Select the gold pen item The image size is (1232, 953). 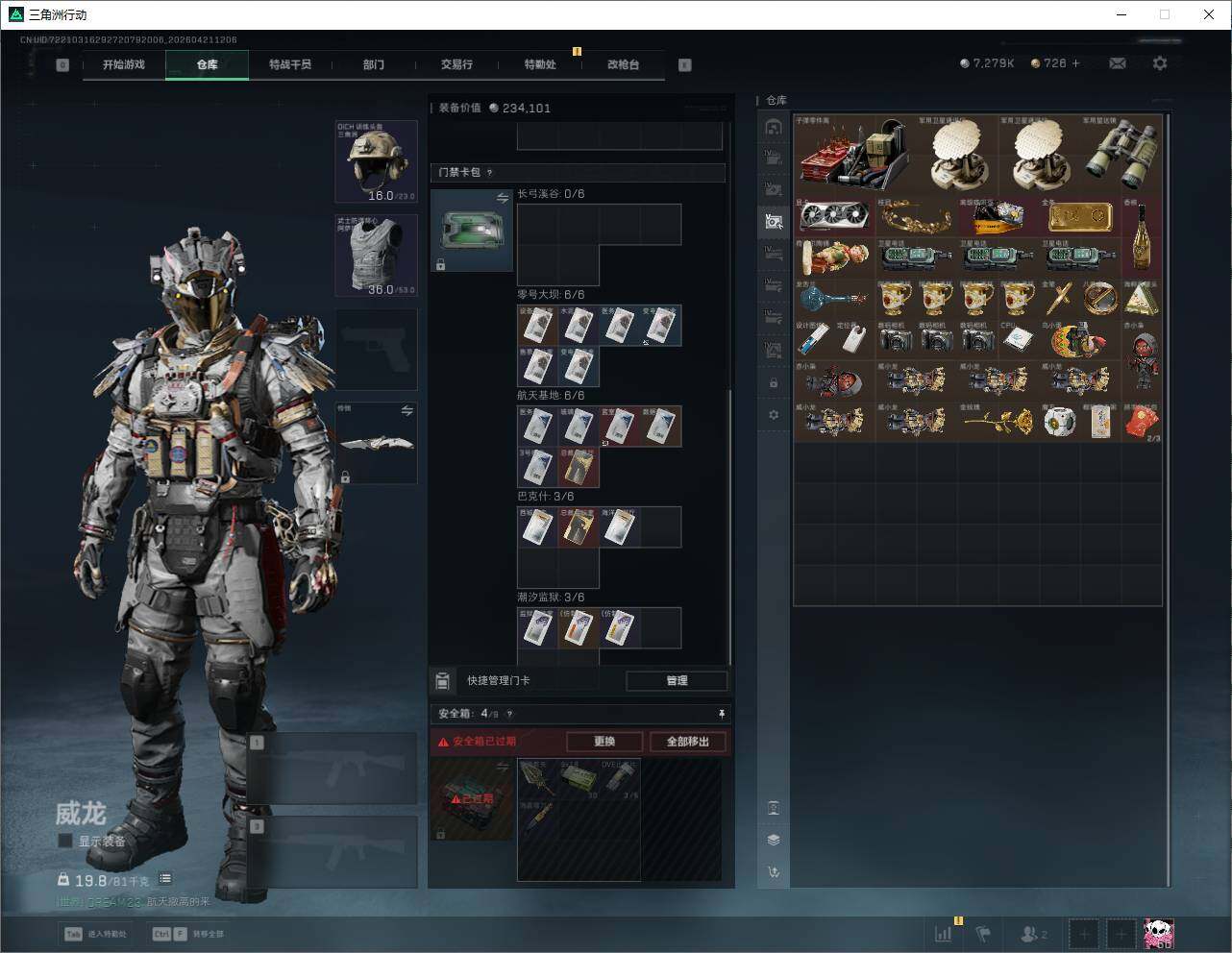point(1061,299)
